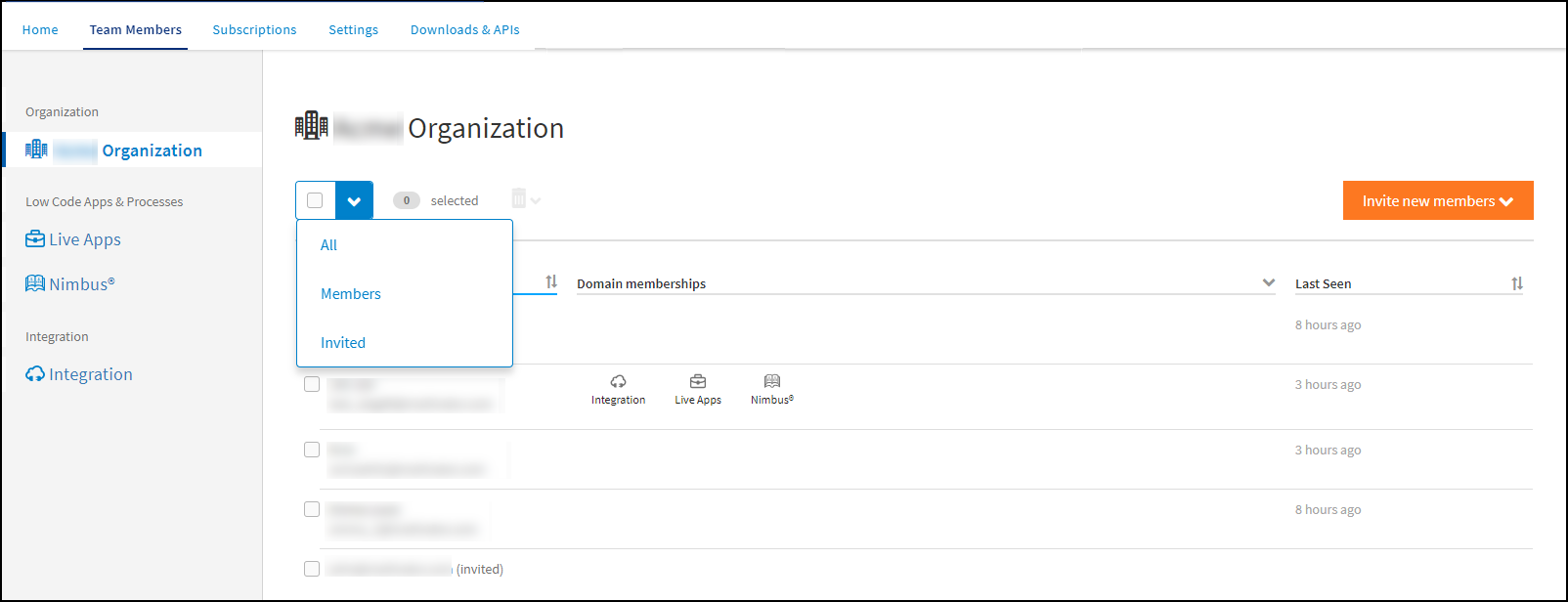The image size is (1568, 602).
Task: Select All in the selection menu
Action: [x=328, y=245]
